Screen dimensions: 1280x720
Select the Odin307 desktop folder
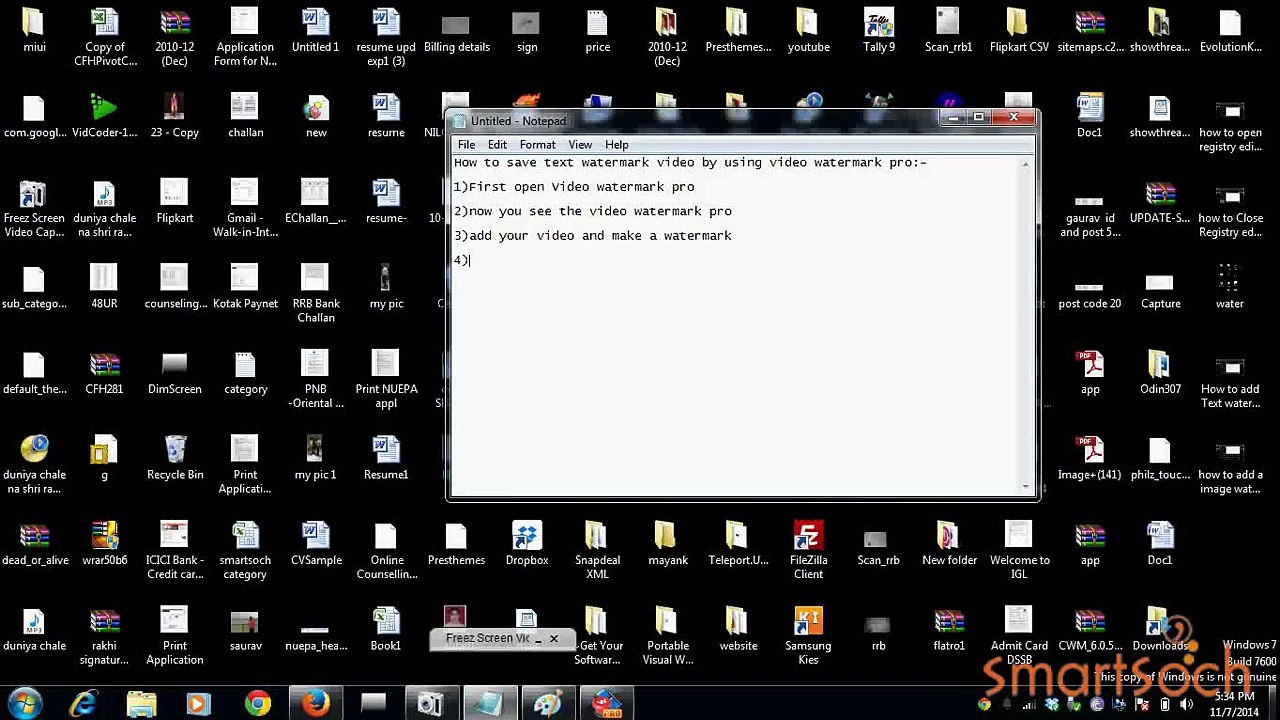[x=1160, y=372]
